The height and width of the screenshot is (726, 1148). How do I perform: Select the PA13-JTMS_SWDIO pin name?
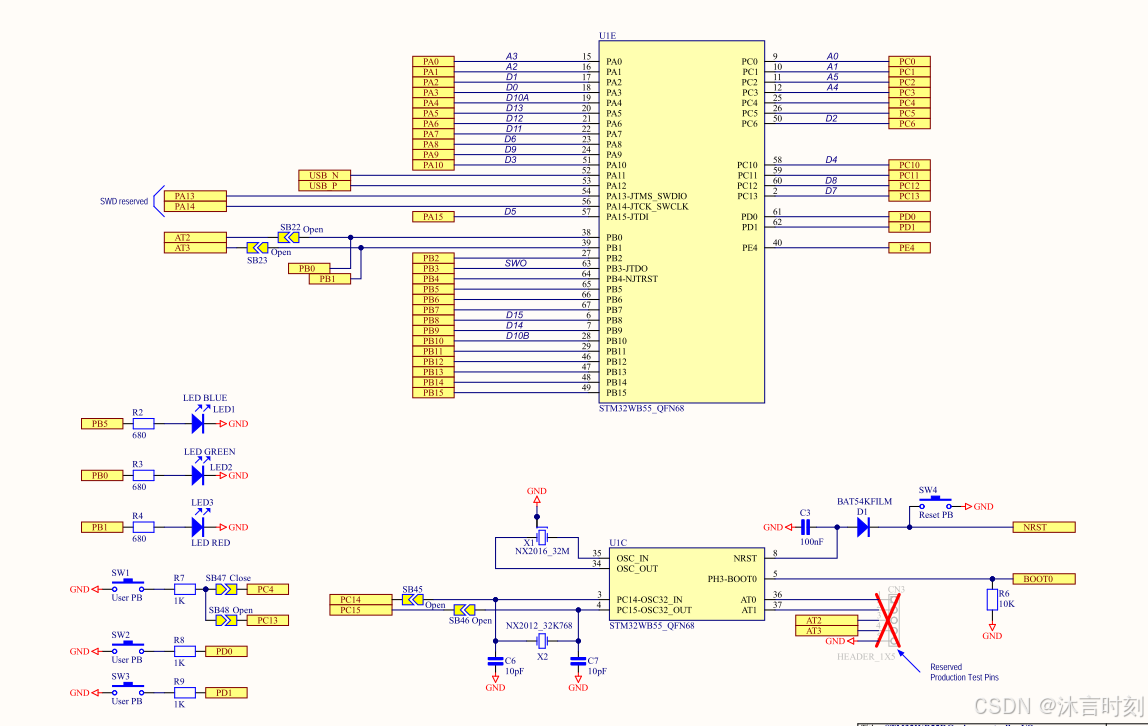[646, 196]
